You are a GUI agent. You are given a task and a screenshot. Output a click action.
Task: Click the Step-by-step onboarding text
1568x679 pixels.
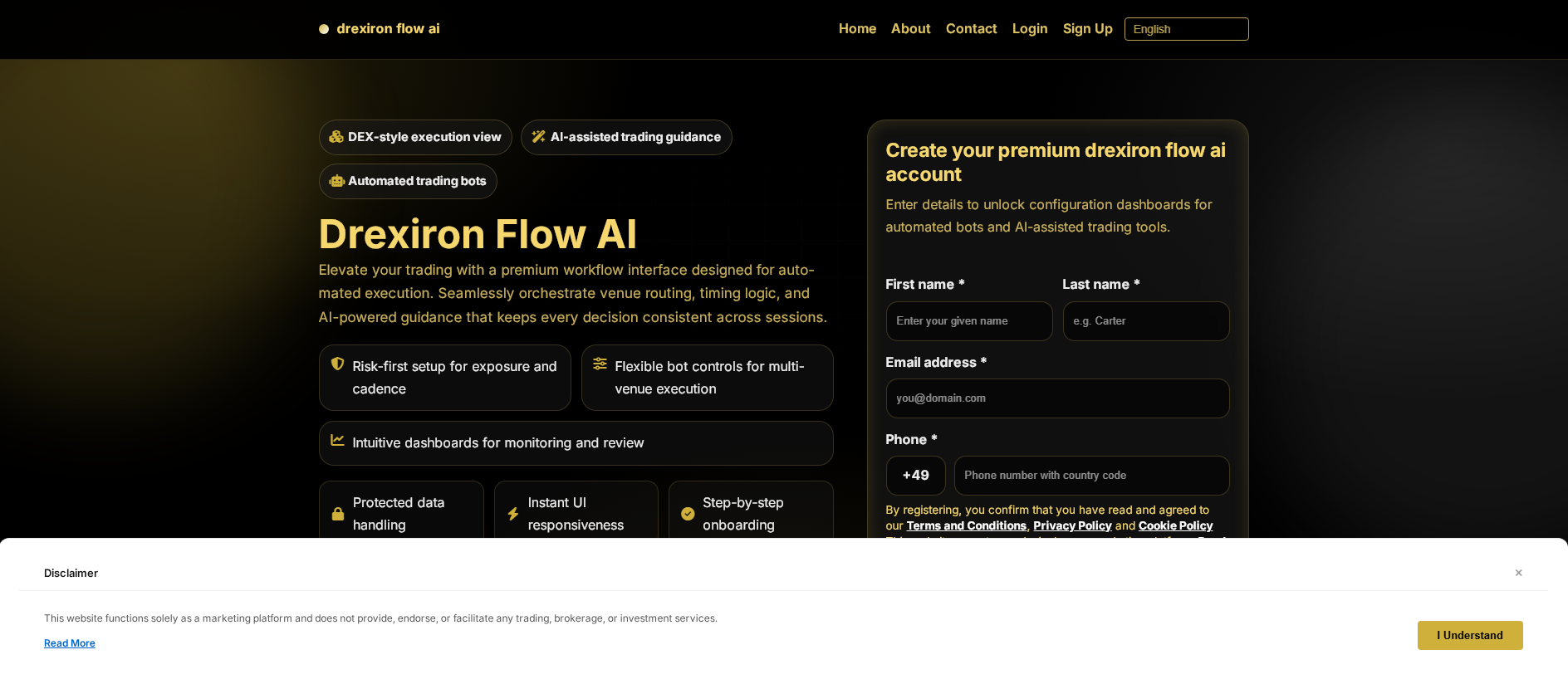[743, 514]
